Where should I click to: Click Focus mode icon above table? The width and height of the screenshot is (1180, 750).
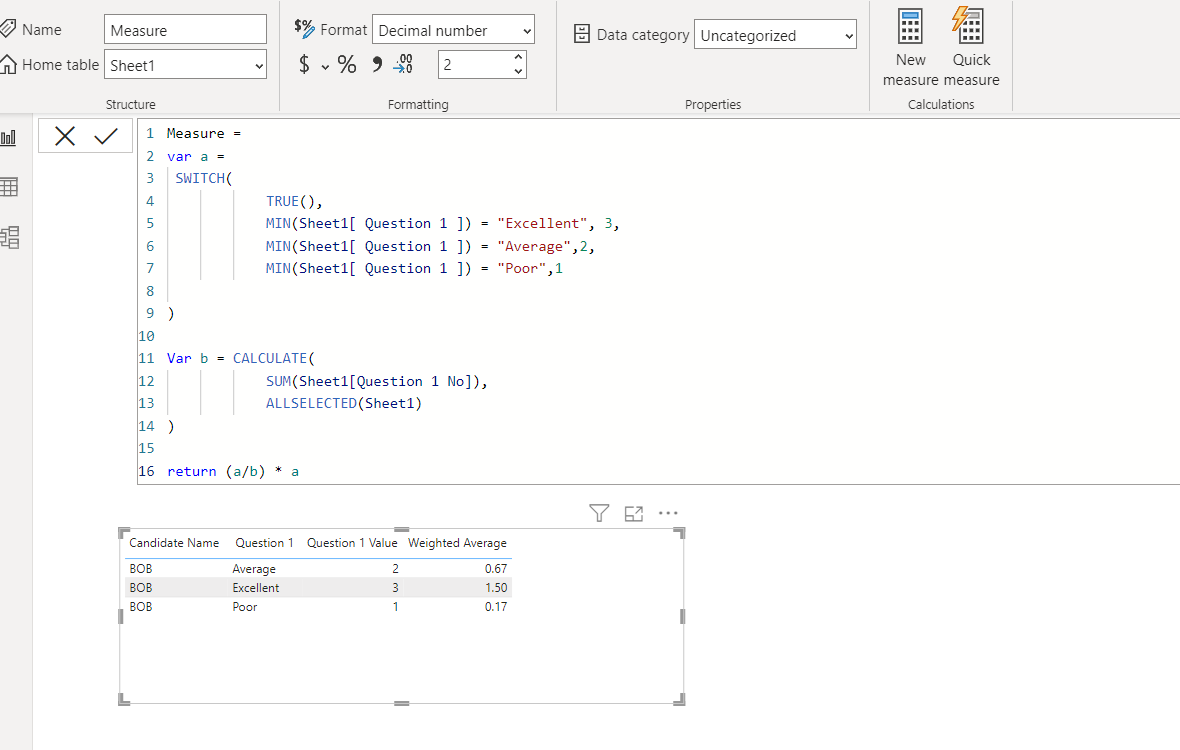(634, 513)
